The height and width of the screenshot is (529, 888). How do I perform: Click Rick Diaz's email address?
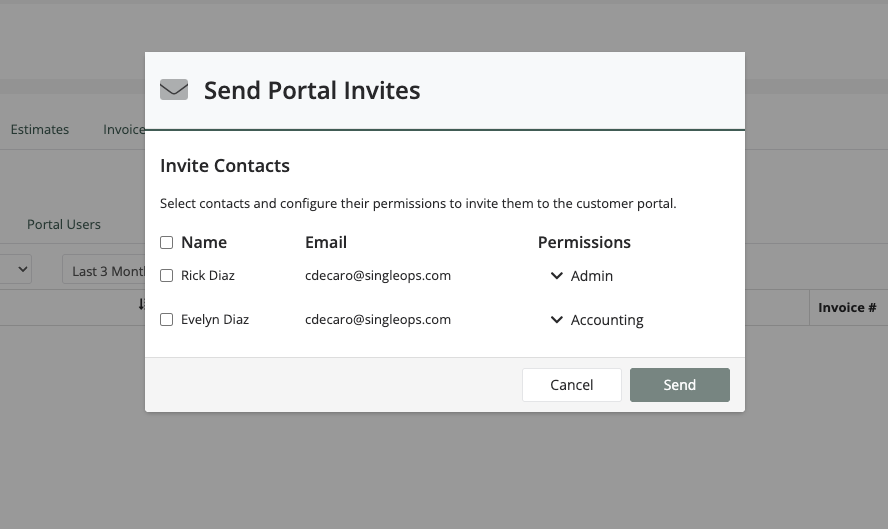(378, 276)
